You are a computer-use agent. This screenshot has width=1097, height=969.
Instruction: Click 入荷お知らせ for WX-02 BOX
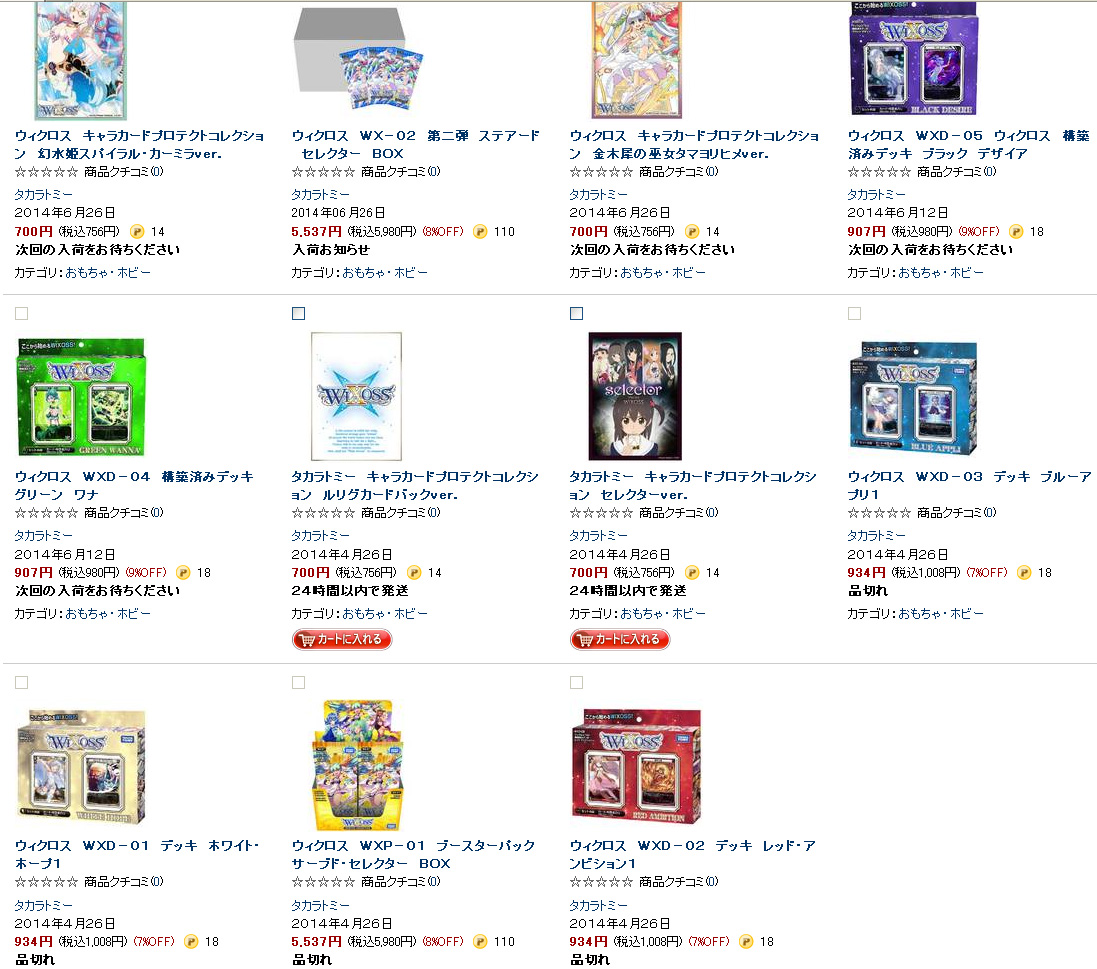[331, 250]
